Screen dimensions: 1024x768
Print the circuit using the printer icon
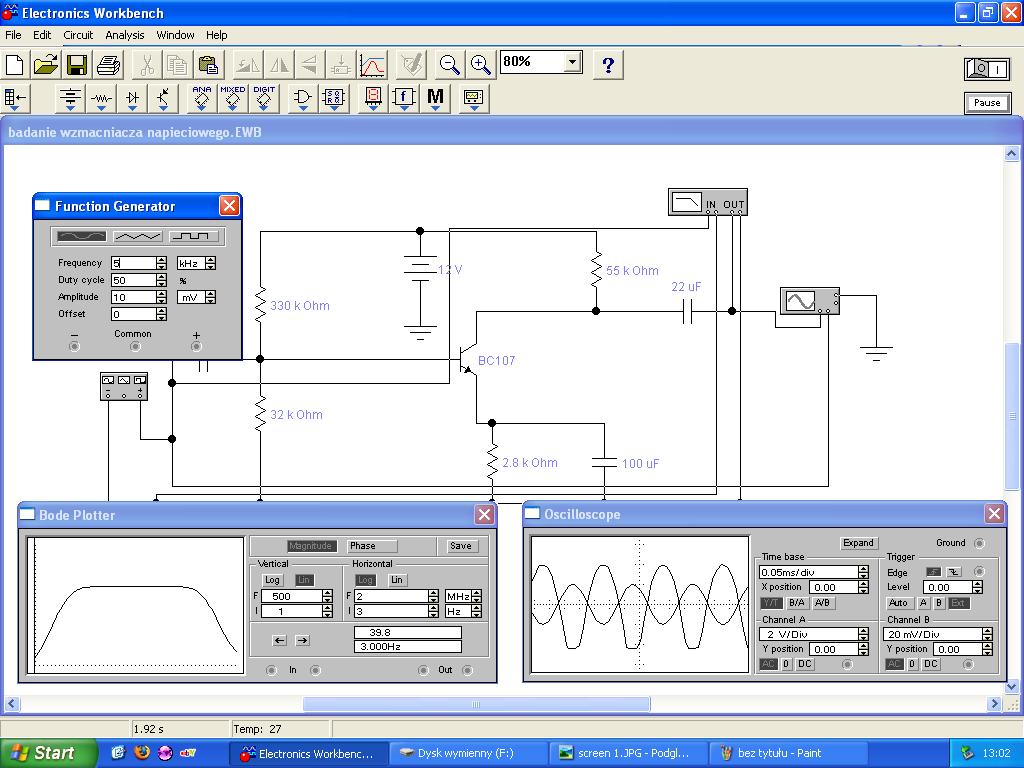click(108, 65)
